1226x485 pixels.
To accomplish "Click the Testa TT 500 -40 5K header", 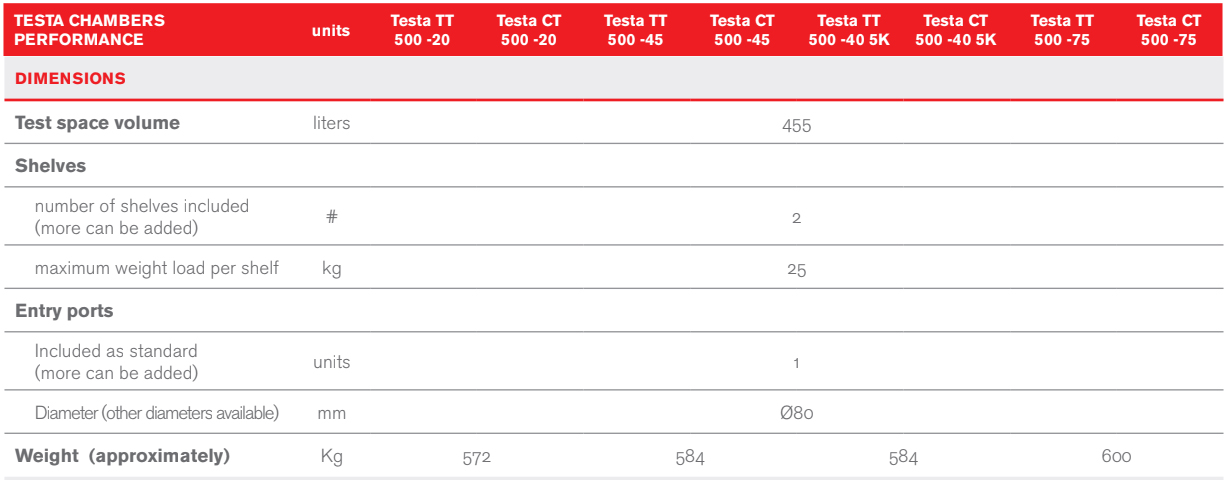I will coord(849,30).
